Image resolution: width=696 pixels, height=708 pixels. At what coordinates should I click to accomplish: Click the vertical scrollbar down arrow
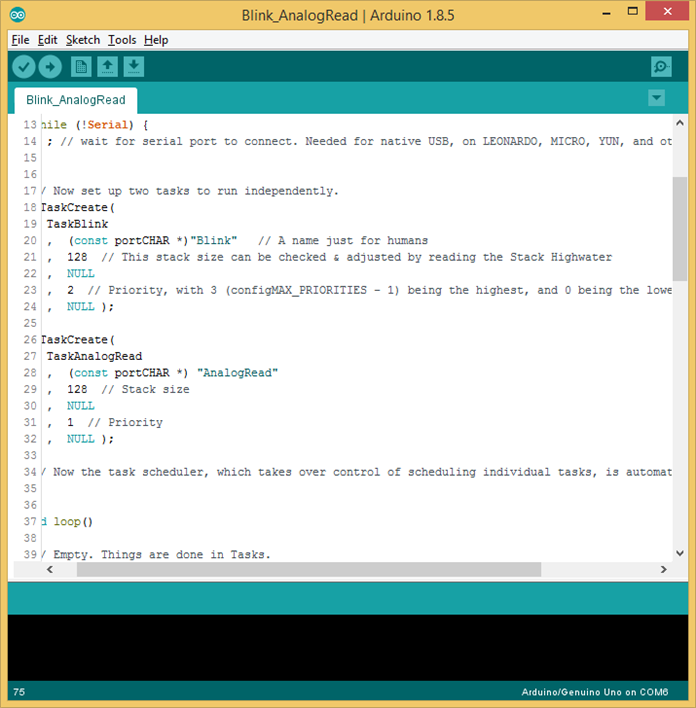680,553
